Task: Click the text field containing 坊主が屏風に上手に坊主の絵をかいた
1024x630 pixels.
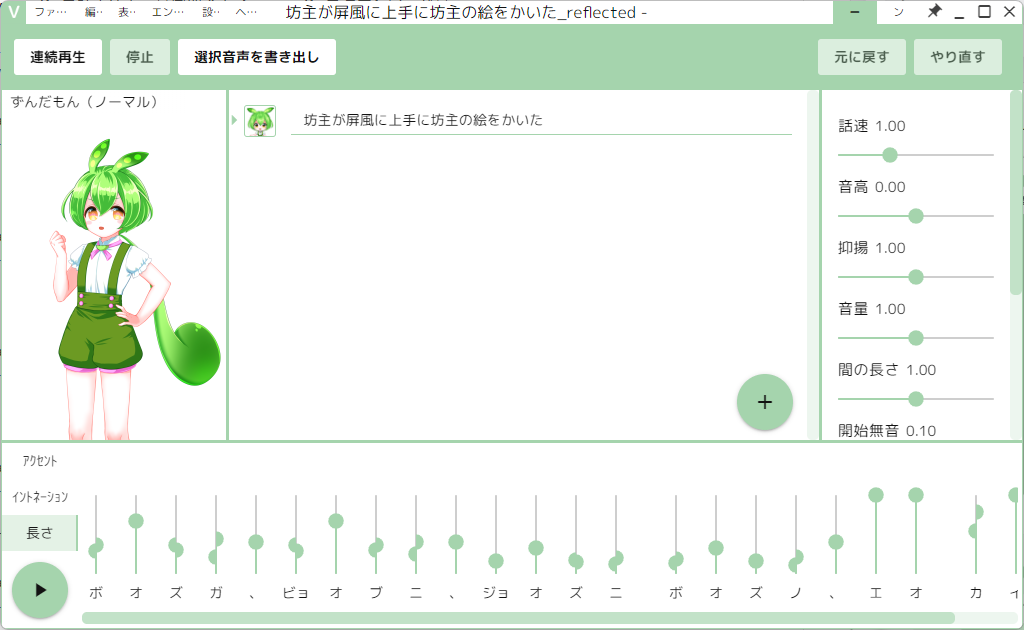Action: pyautogui.click(x=541, y=120)
